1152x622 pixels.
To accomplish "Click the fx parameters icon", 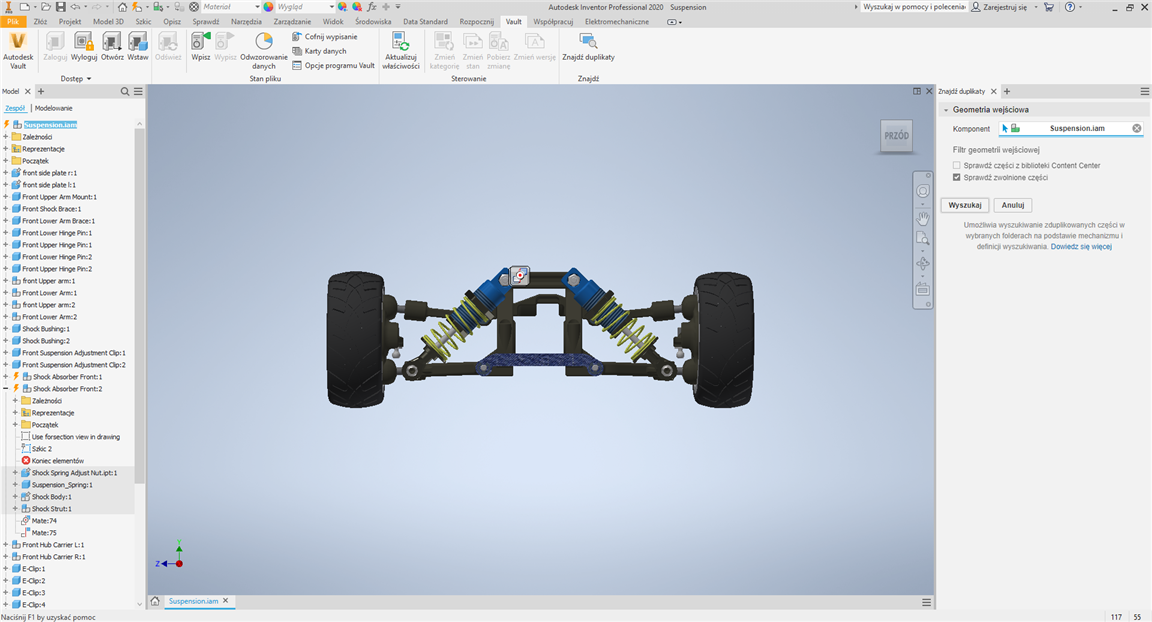I will [x=372, y=7].
